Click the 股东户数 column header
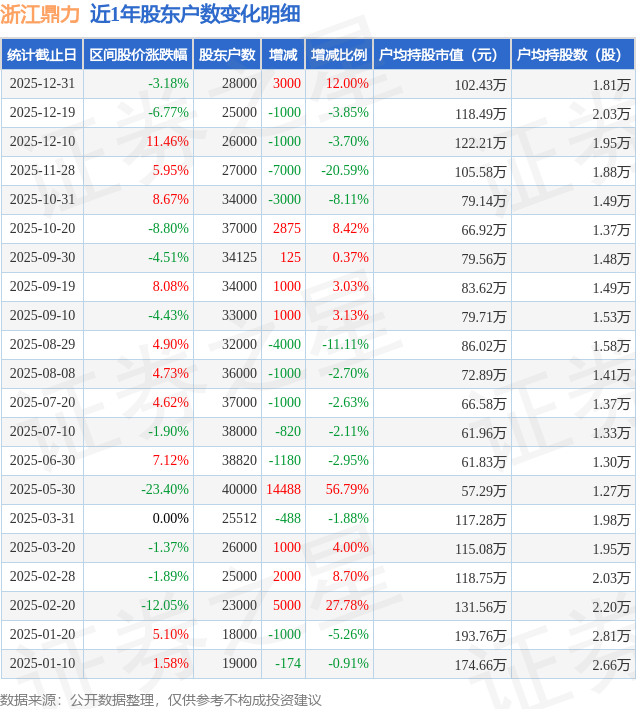 (226, 55)
